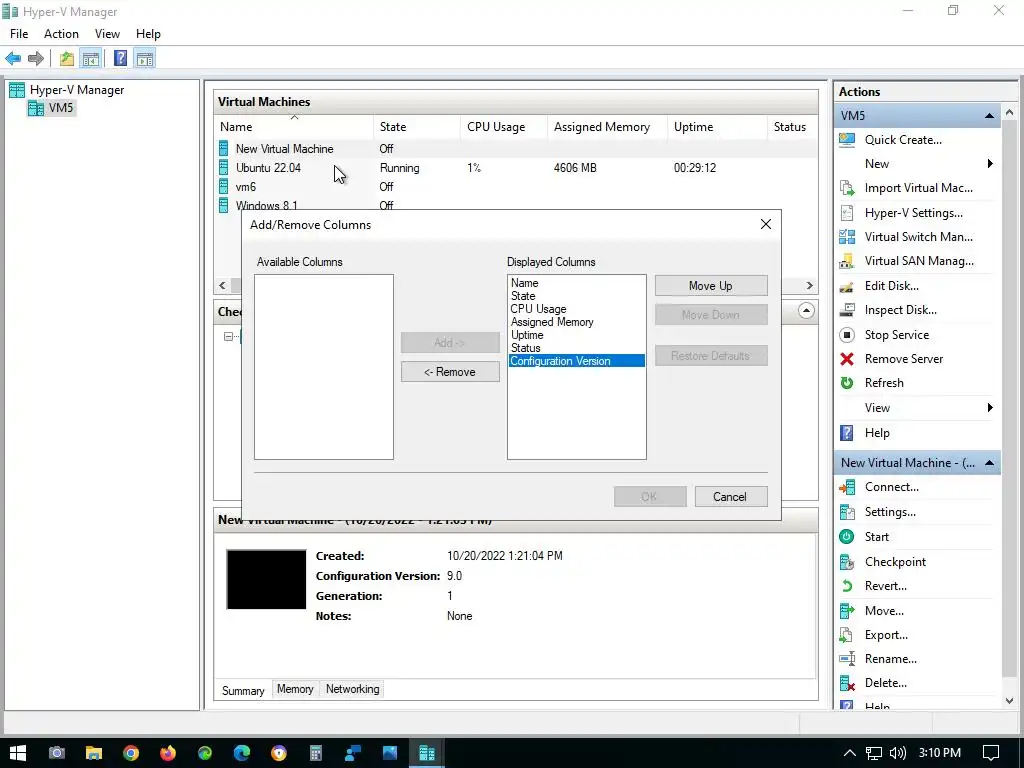Open the Action menu
1024x768 pixels.
point(61,34)
